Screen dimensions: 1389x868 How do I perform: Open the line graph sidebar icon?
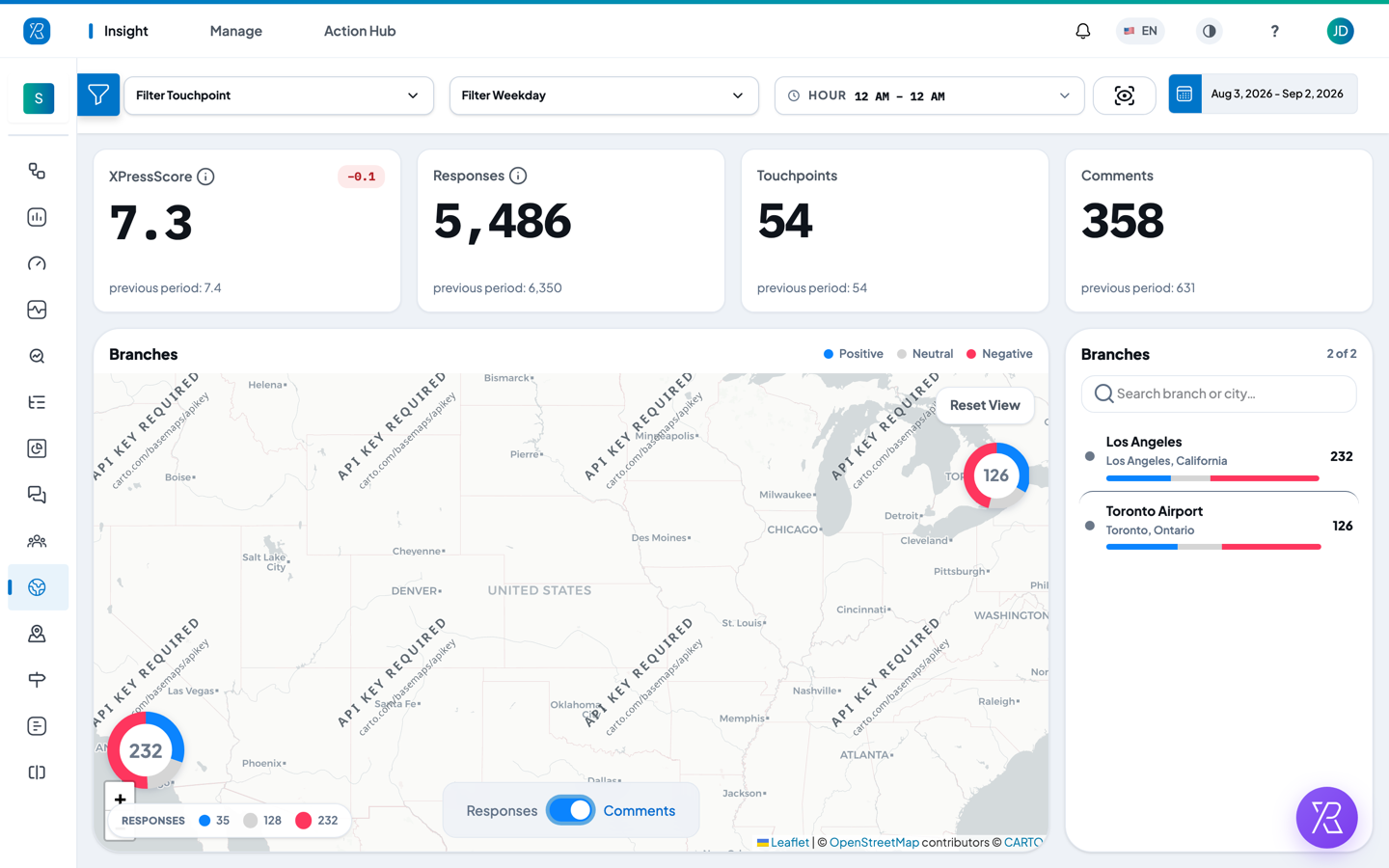(37, 310)
